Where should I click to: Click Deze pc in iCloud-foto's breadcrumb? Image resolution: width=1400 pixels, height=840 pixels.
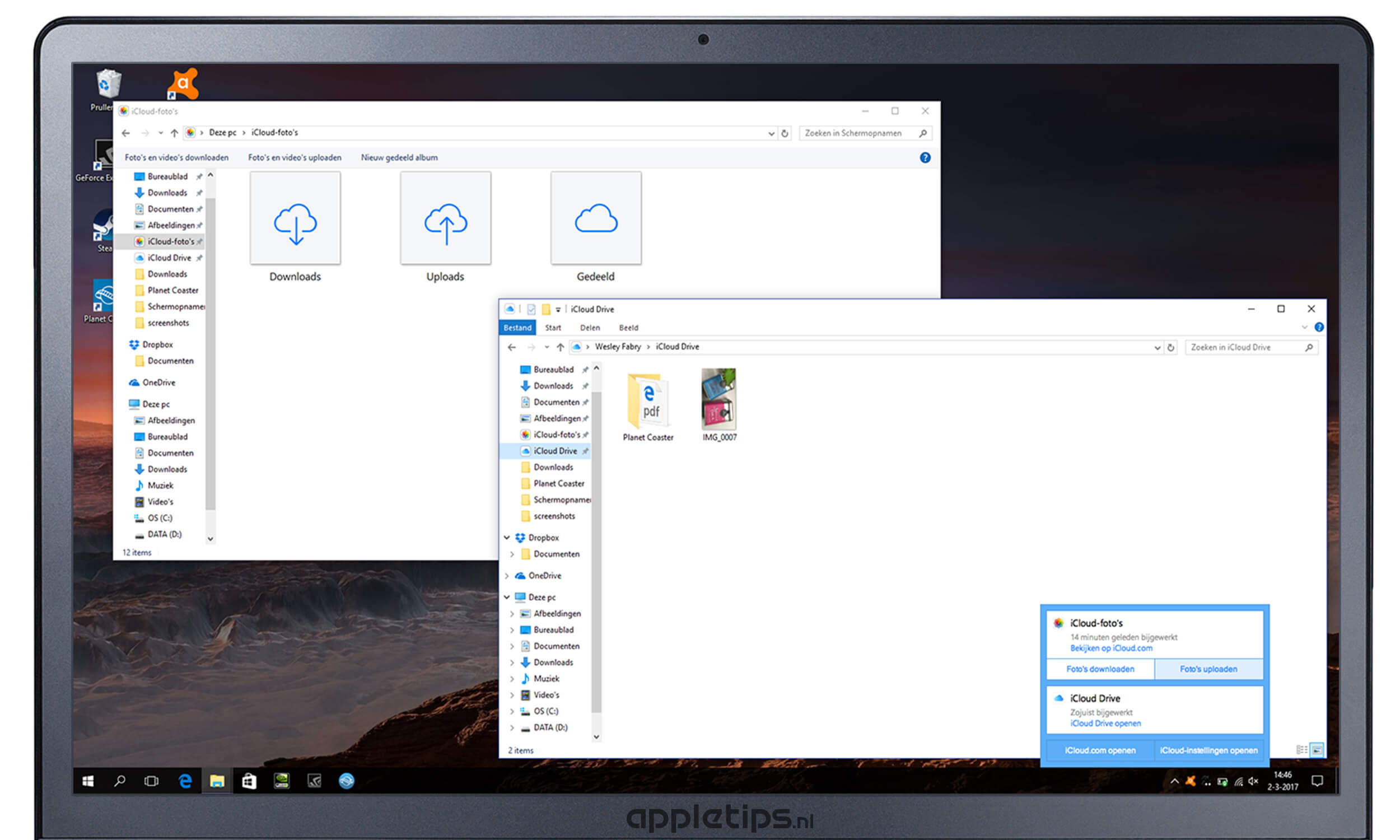click(x=222, y=133)
